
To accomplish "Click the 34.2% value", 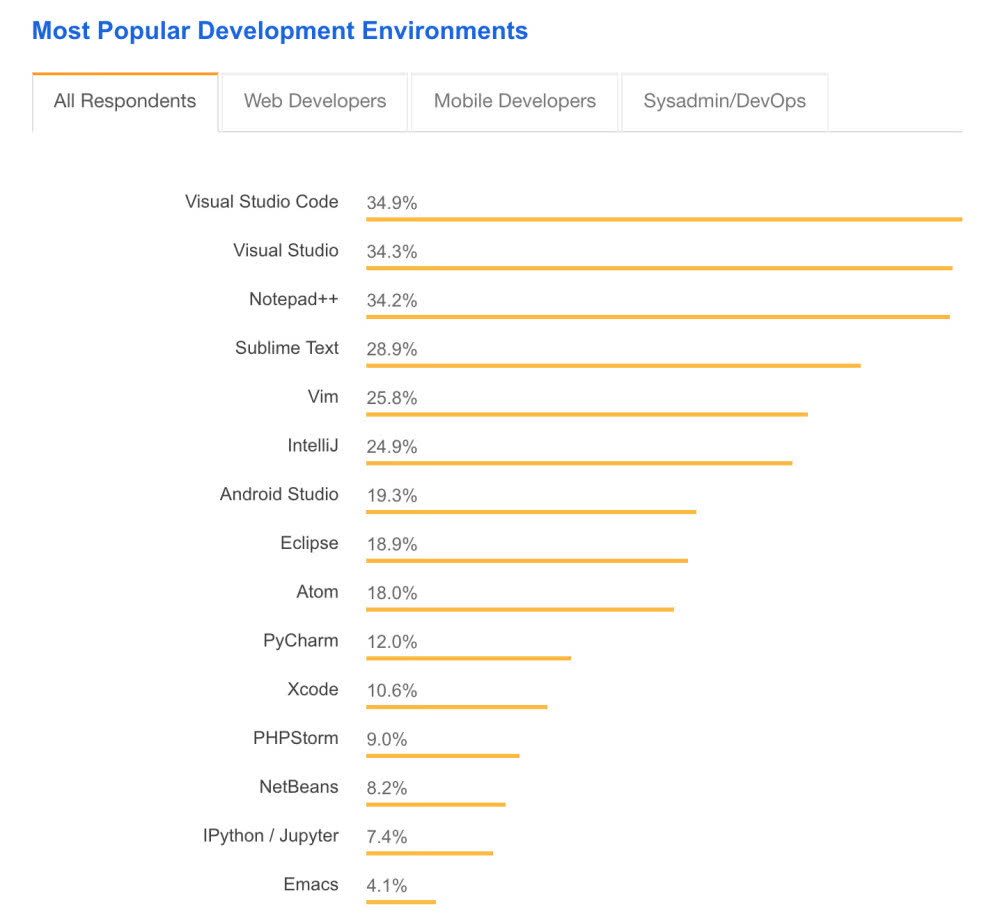I will [x=392, y=300].
